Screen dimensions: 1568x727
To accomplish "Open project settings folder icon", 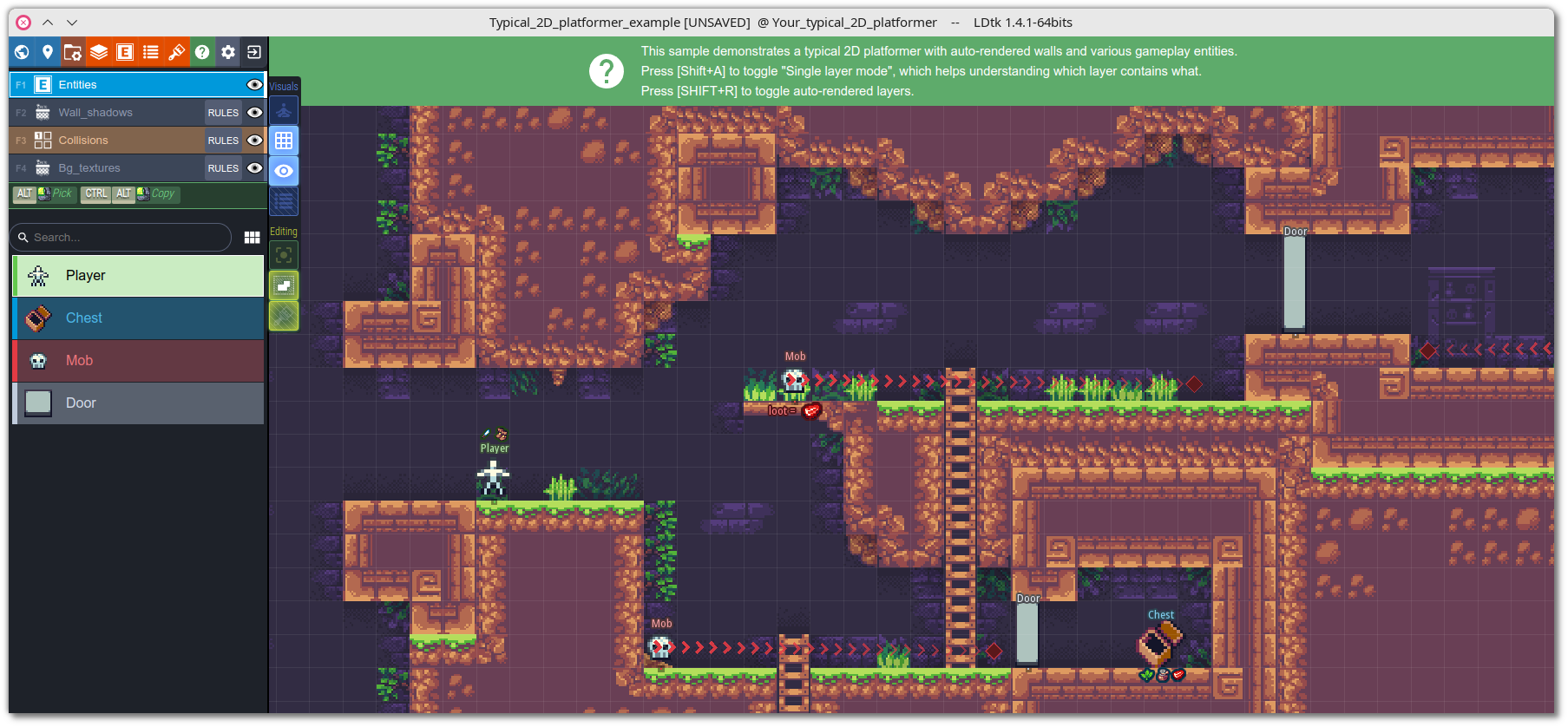I will click(x=73, y=52).
